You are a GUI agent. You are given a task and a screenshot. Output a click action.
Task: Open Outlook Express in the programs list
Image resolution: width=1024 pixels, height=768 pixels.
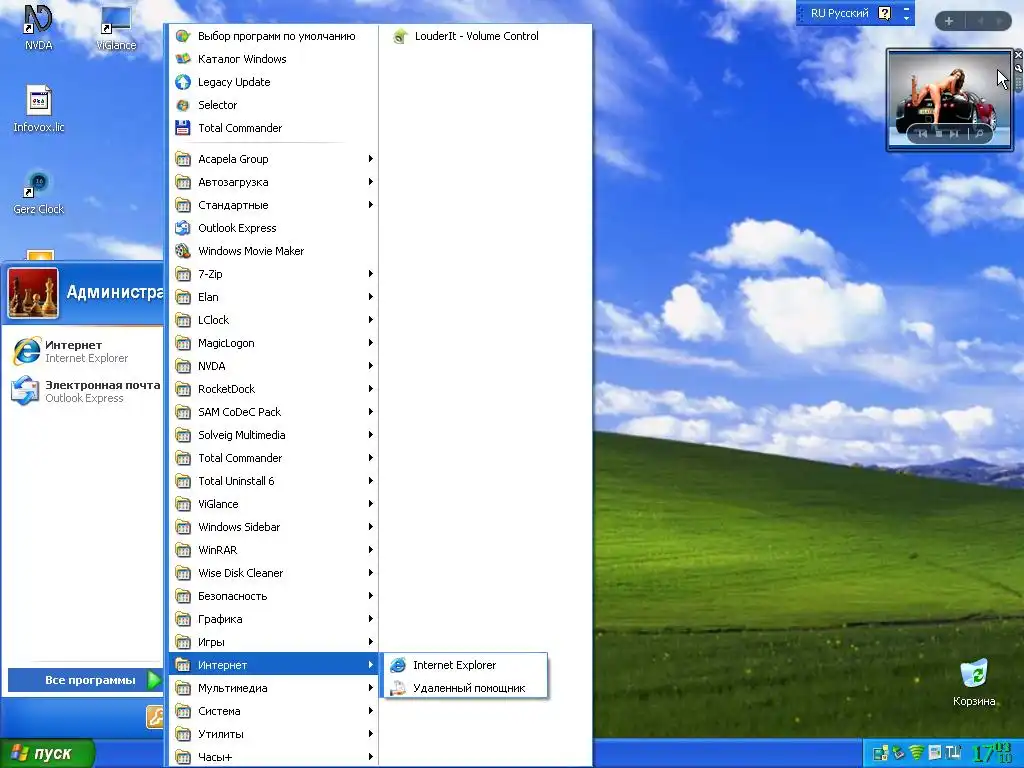click(273, 227)
